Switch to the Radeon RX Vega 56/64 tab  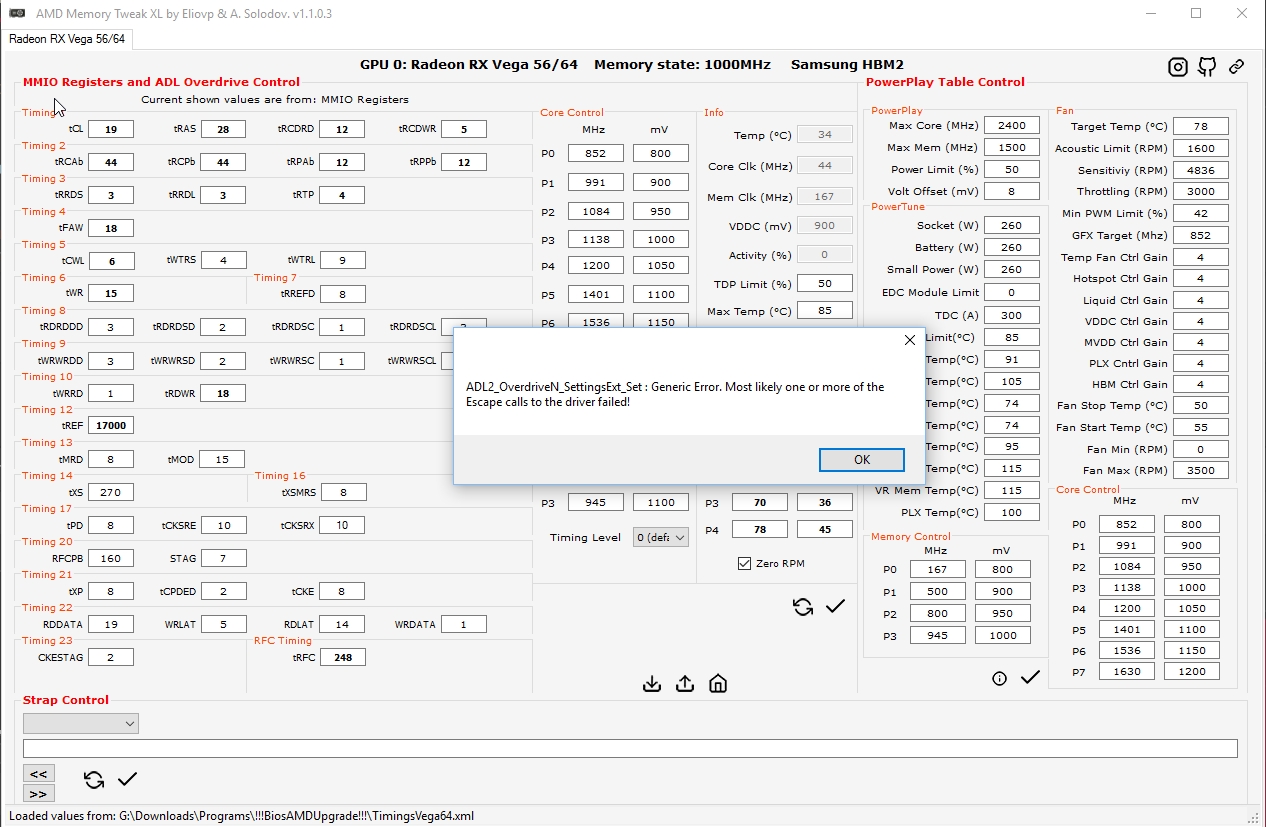66,39
